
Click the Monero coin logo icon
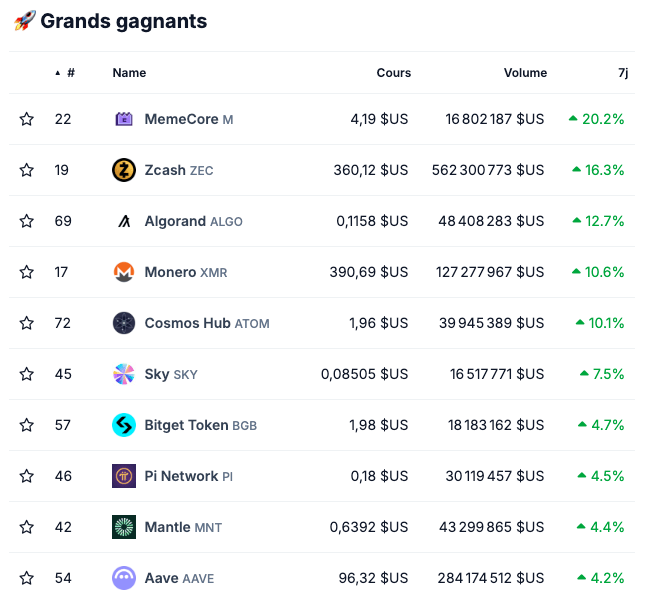click(124, 272)
